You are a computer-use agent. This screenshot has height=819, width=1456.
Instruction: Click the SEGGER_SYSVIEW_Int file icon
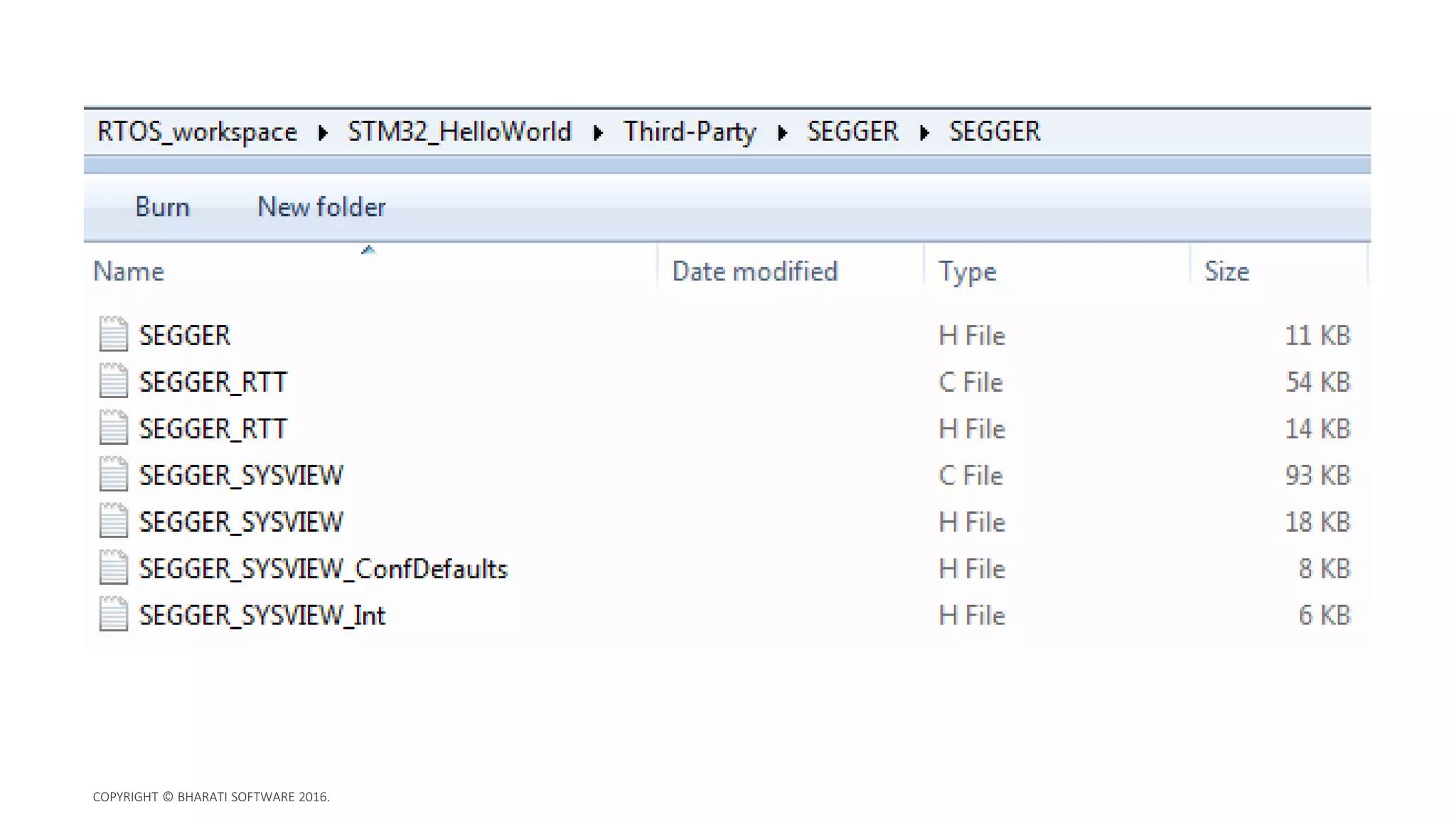[x=113, y=615]
